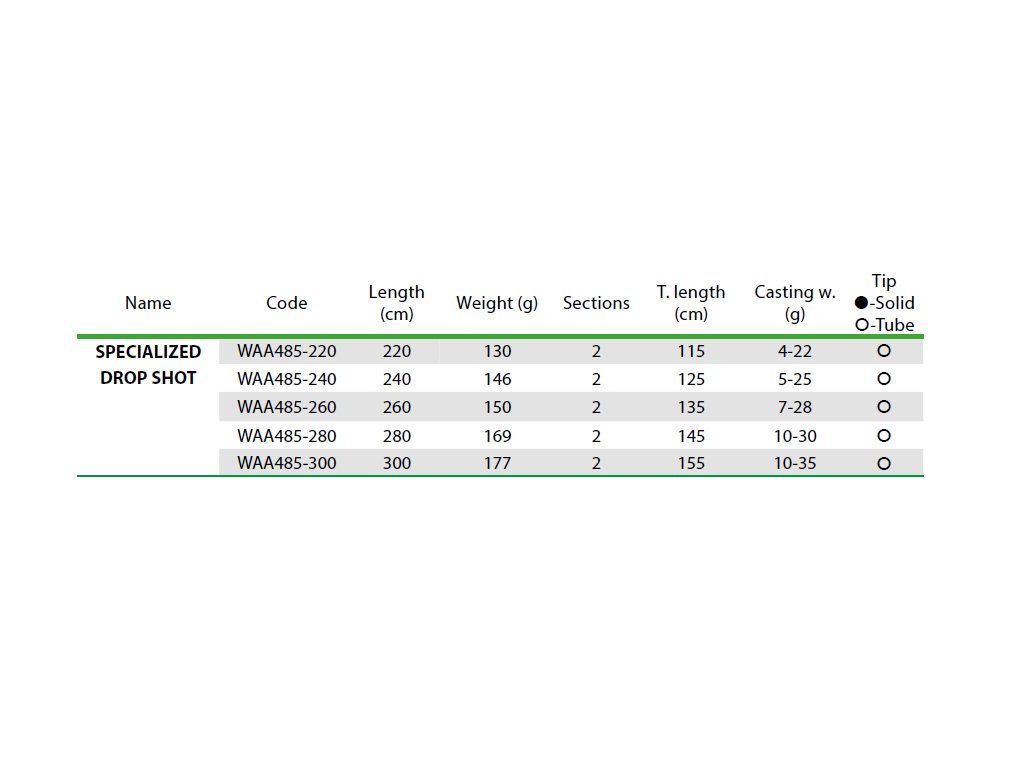Click length value 280
1024x768 pixels.
tap(396, 436)
